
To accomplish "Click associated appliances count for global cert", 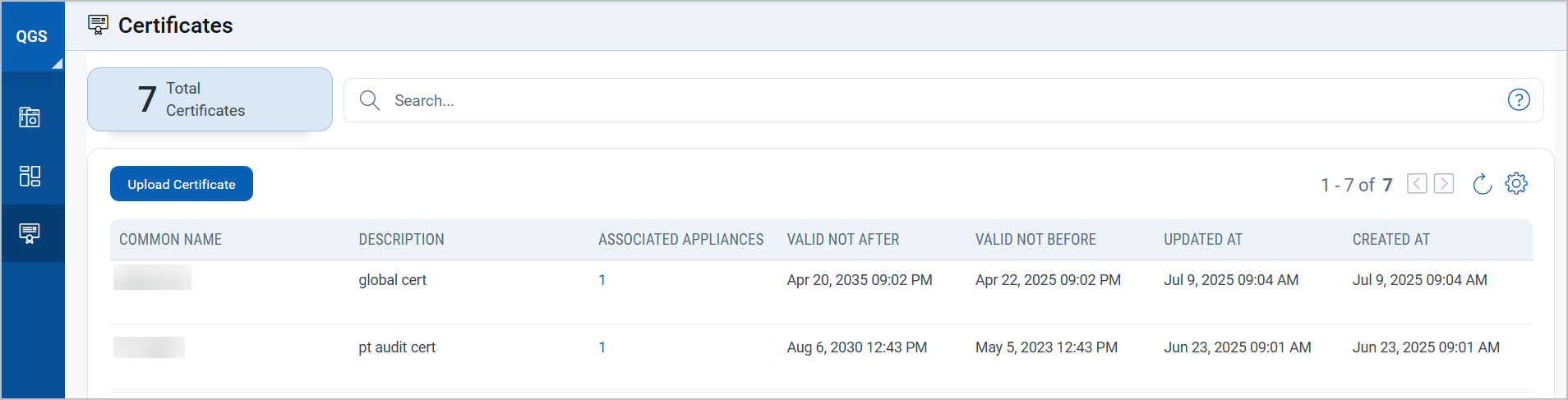I will click(602, 280).
